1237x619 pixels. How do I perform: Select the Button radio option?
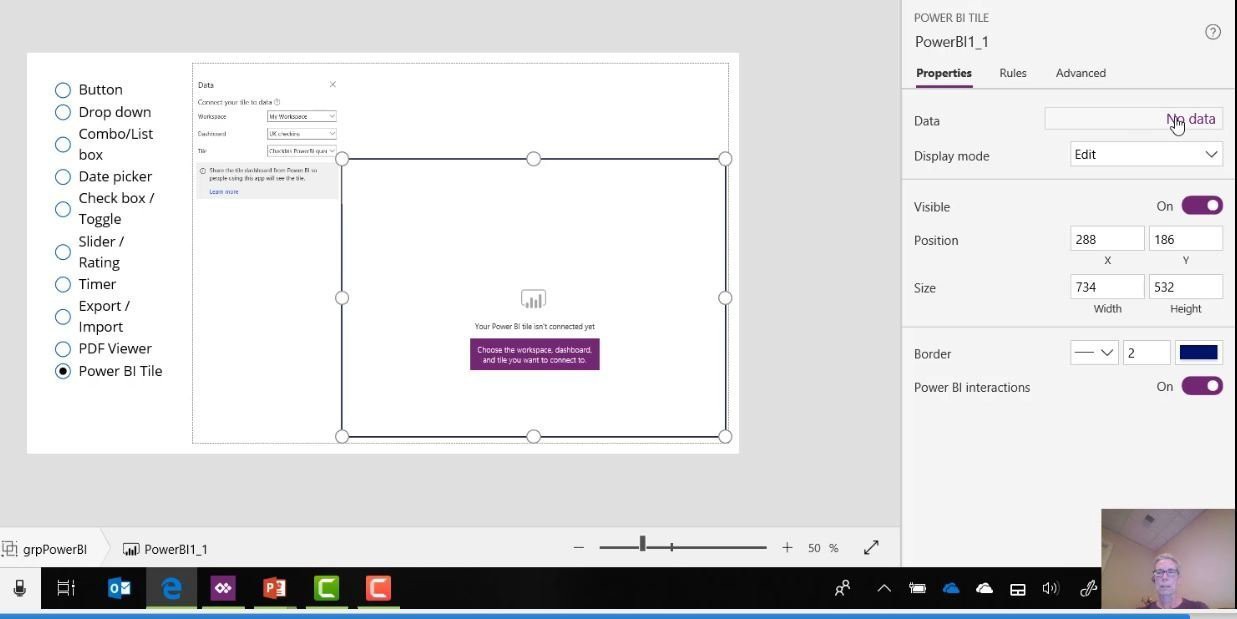63,90
